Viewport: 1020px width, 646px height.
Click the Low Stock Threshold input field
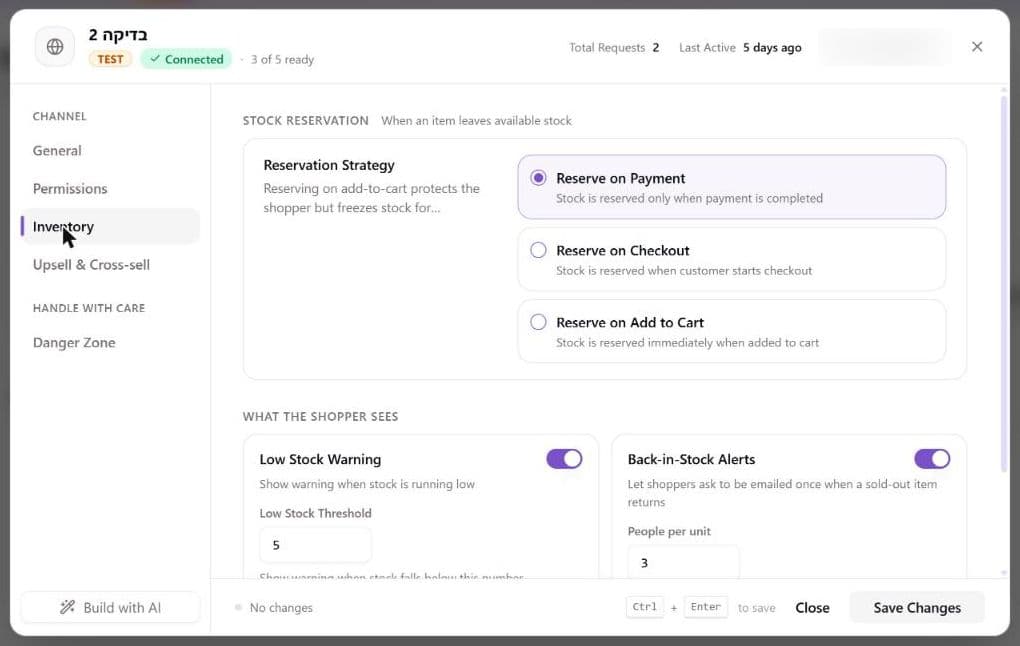[x=315, y=545]
